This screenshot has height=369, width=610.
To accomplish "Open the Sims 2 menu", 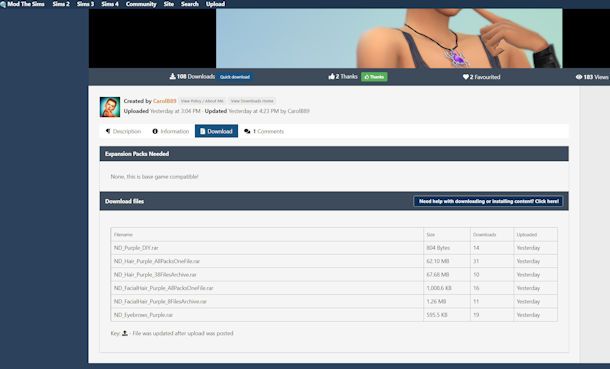I will pos(61,4).
